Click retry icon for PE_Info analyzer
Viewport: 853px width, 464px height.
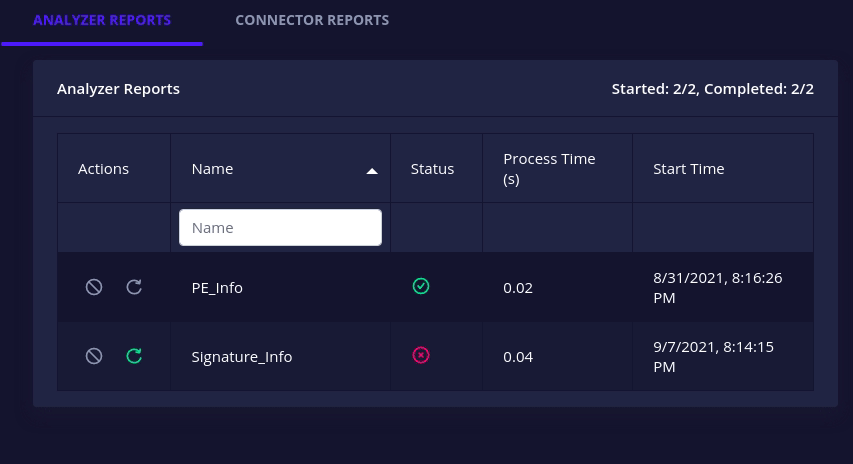tap(134, 287)
